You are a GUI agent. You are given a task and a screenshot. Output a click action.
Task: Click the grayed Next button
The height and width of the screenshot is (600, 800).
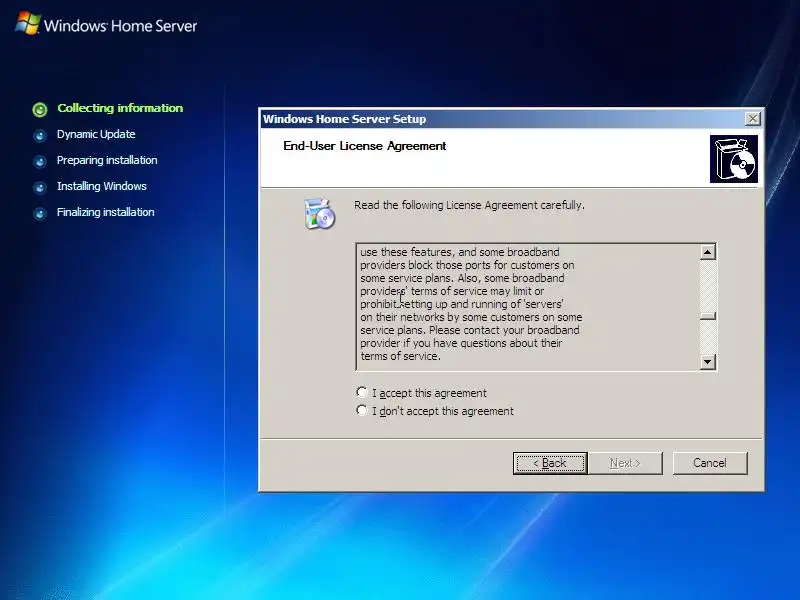(625, 463)
